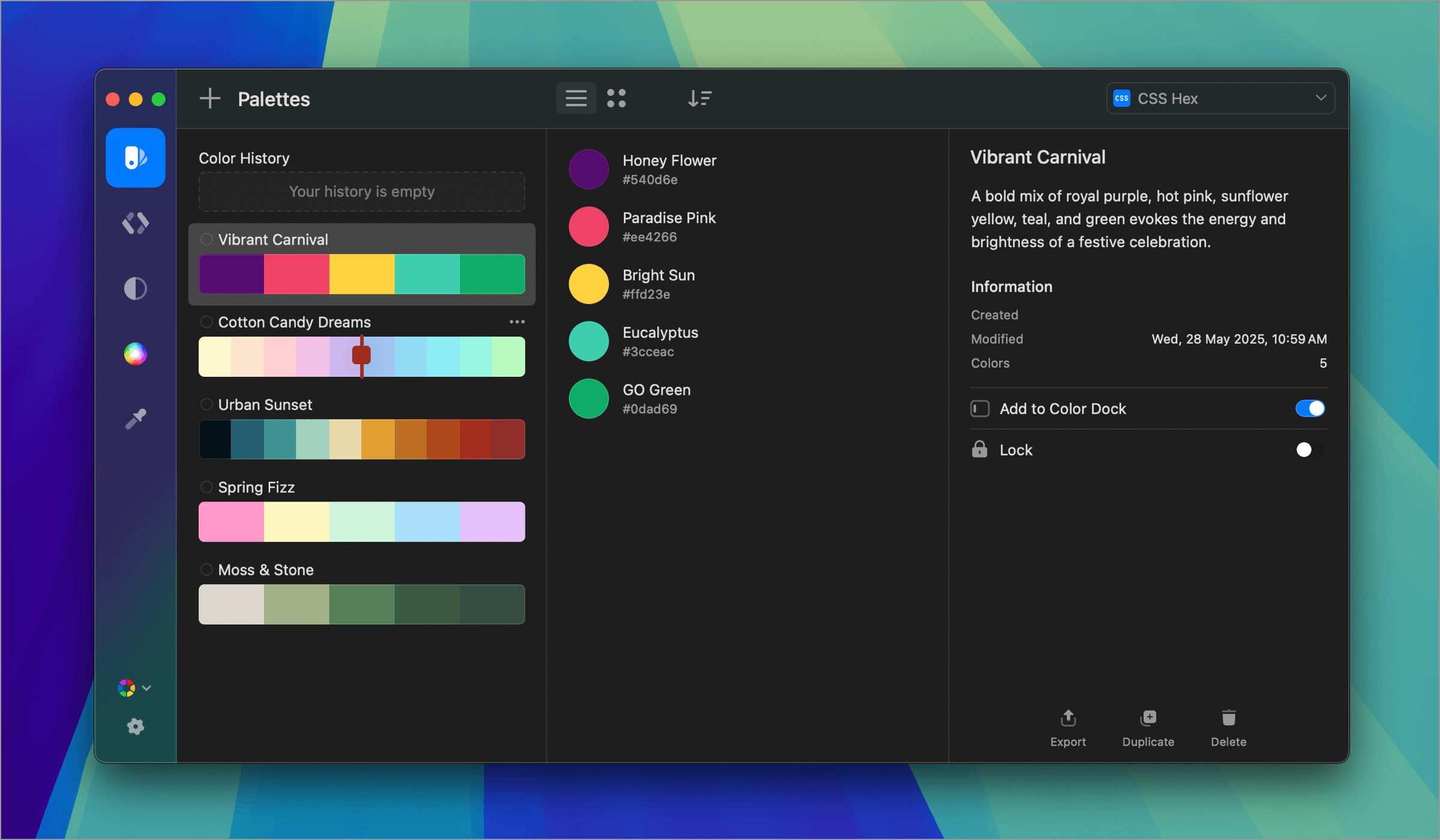
Task: Select the eyedropper color picker tool
Action: pos(135,418)
